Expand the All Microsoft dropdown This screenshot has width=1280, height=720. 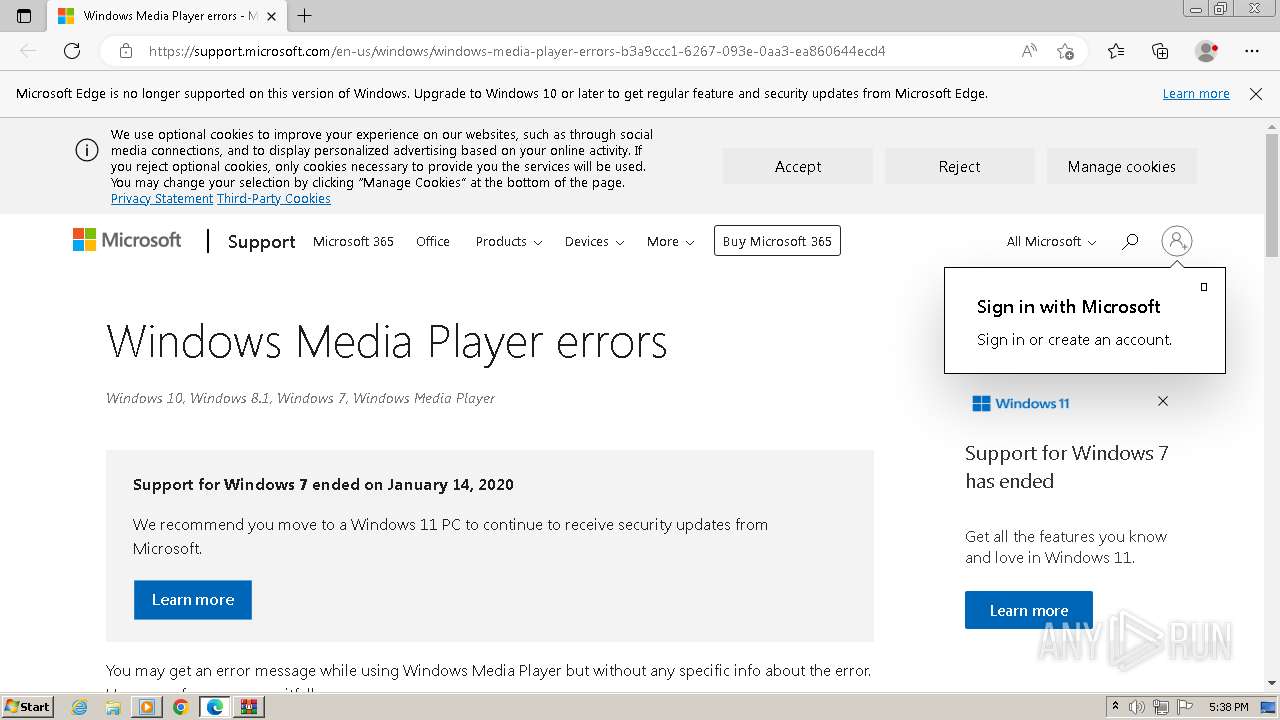[x=1051, y=241]
